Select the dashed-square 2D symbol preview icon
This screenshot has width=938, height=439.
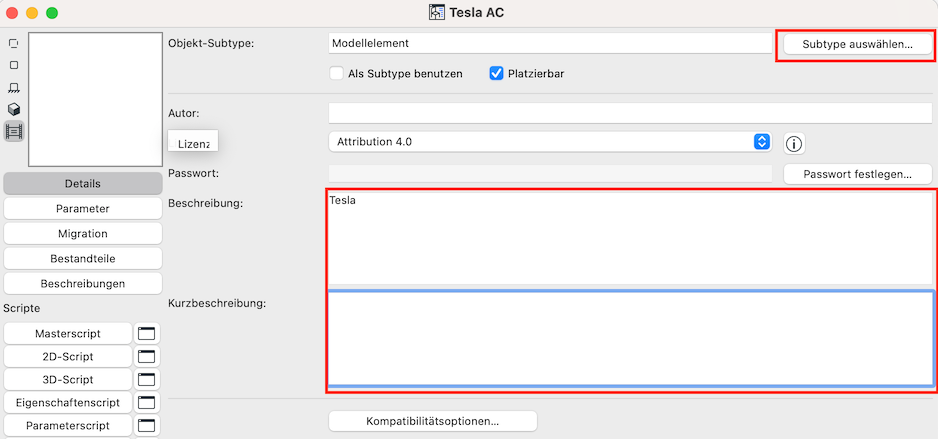click(13, 44)
